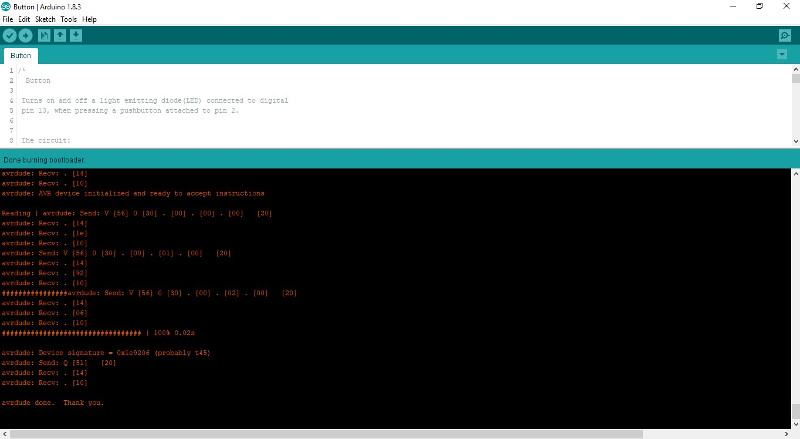Click 'AVR device initialized' console line
The image size is (800, 439).
[133, 193]
